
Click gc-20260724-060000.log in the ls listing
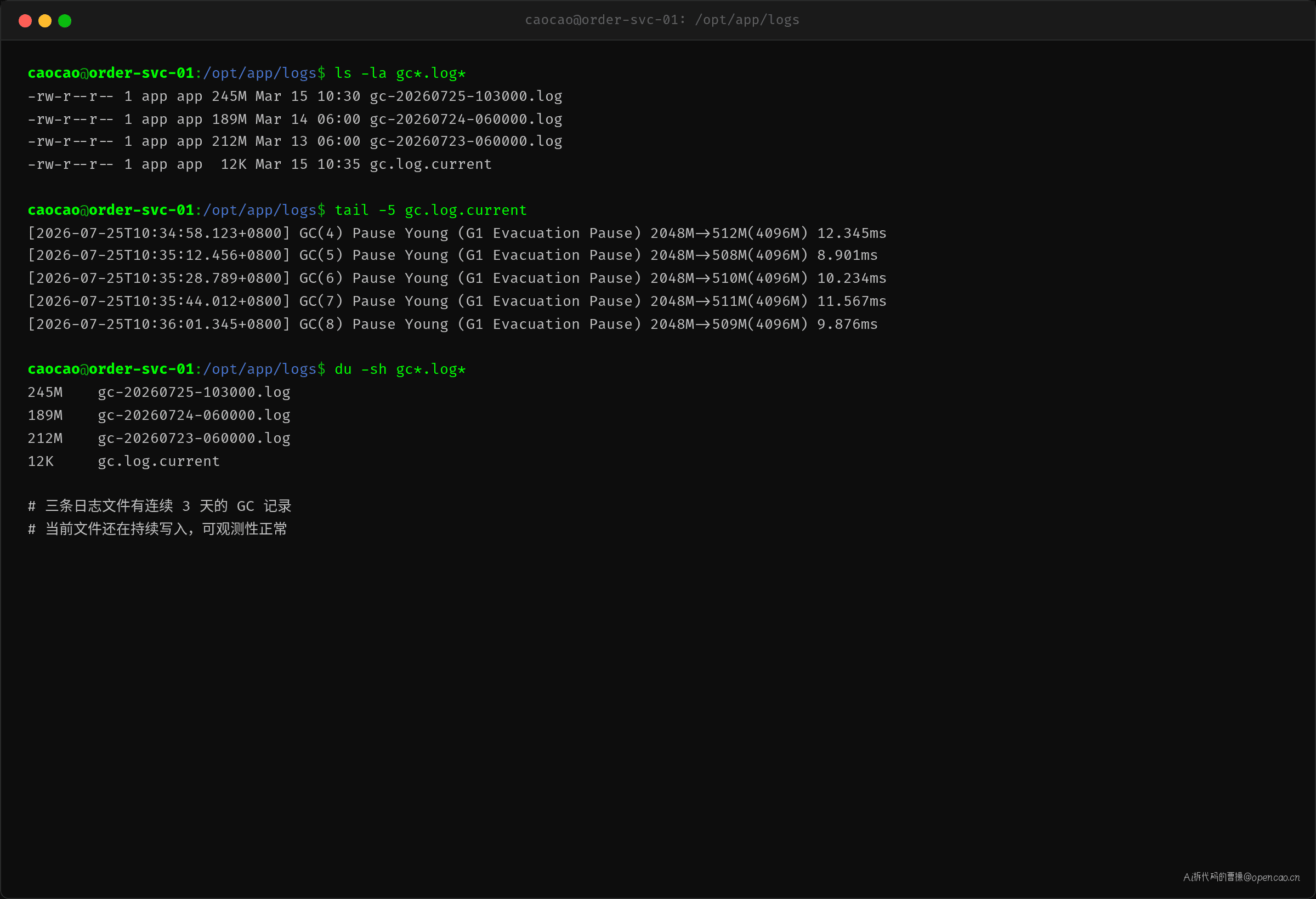(466, 119)
